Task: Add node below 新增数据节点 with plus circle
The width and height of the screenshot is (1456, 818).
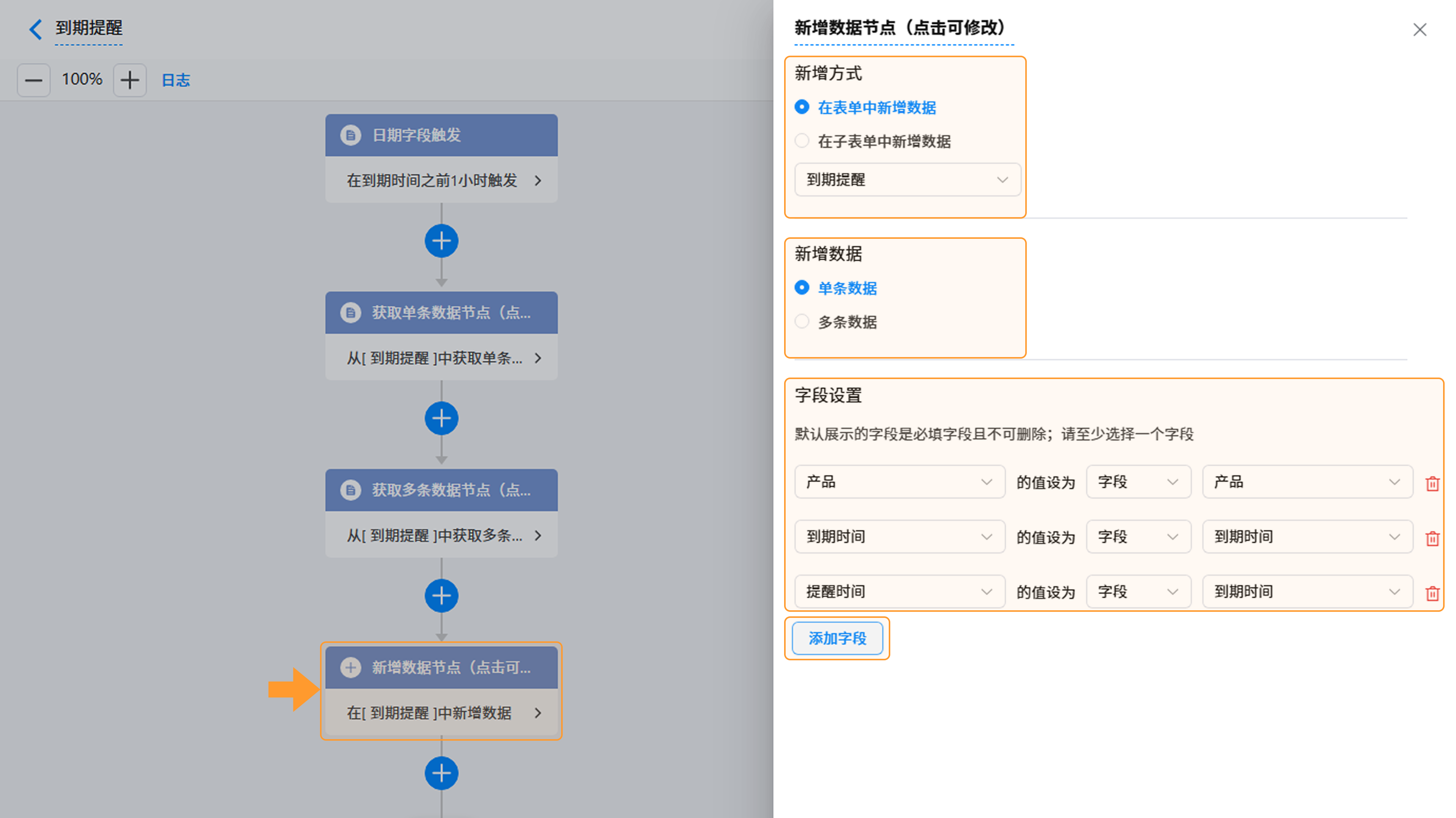Action: (x=441, y=773)
